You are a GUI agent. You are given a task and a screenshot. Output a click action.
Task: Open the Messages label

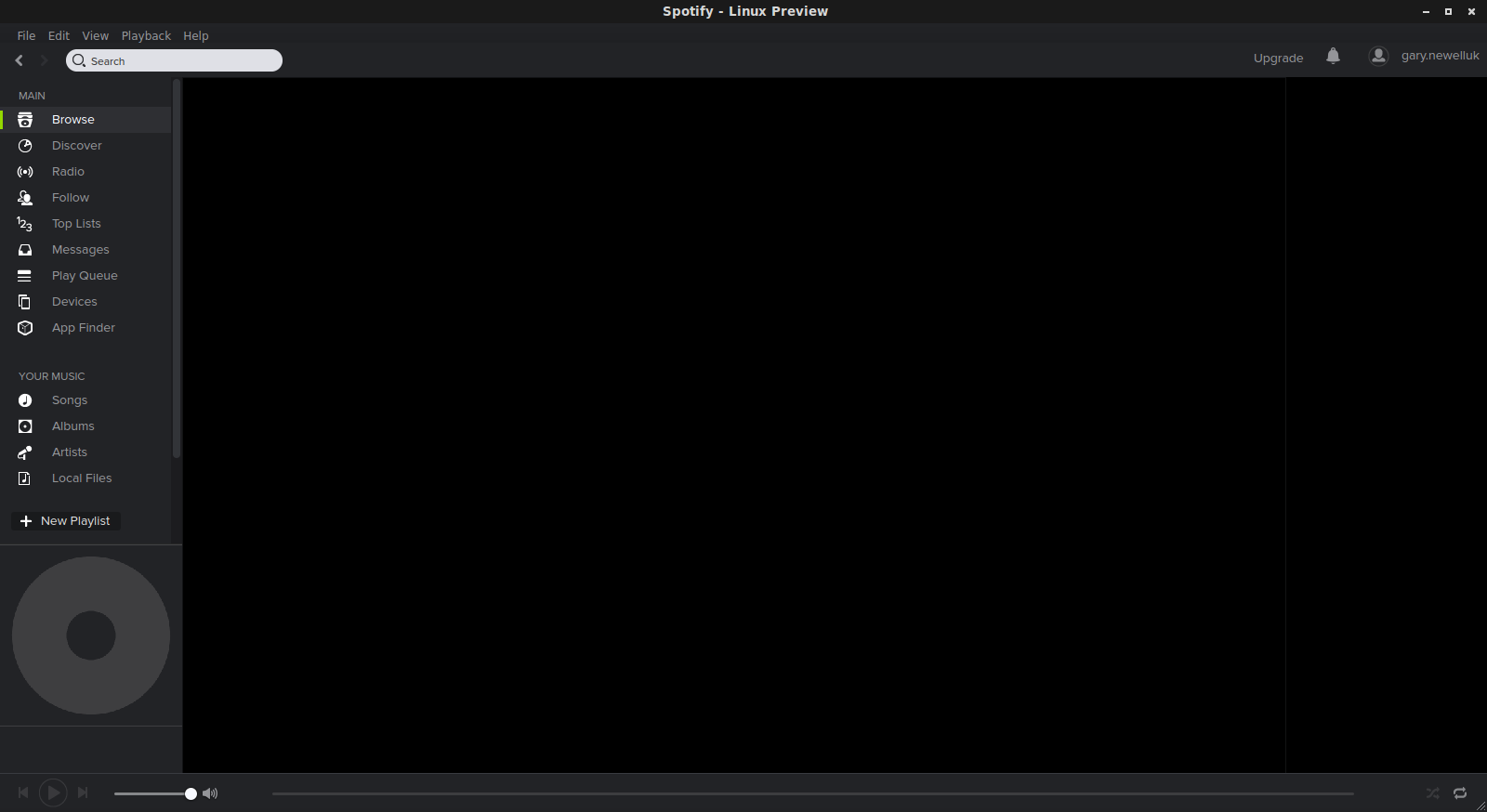click(81, 250)
